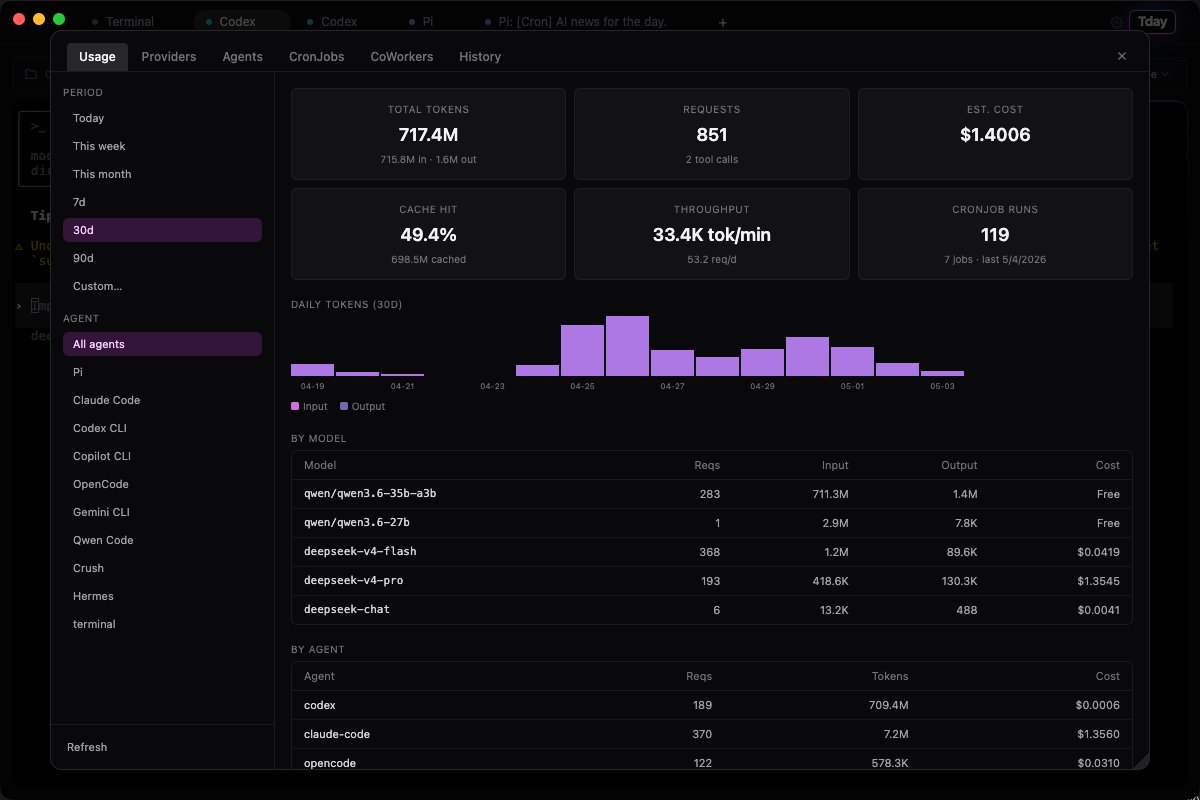Select the This week period
Viewport: 1200px width, 800px height.
pyautogui.click(x=162, y=146)
